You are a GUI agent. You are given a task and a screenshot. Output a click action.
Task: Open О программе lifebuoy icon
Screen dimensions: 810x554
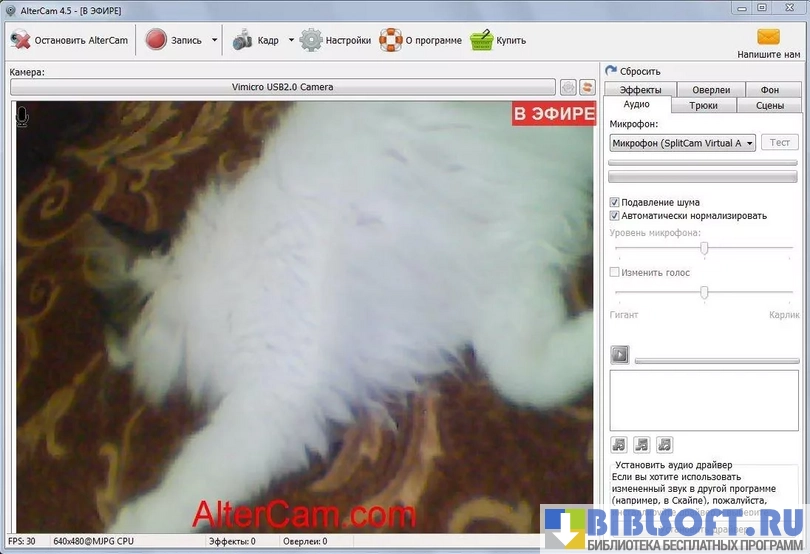[391, 41]
